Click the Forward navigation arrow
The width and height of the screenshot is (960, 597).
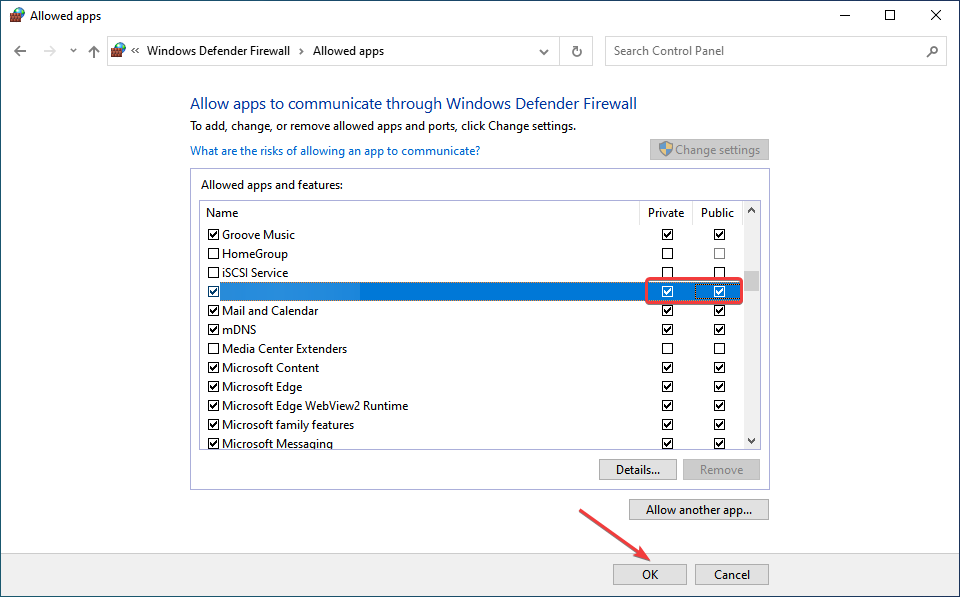pos(46,51)
